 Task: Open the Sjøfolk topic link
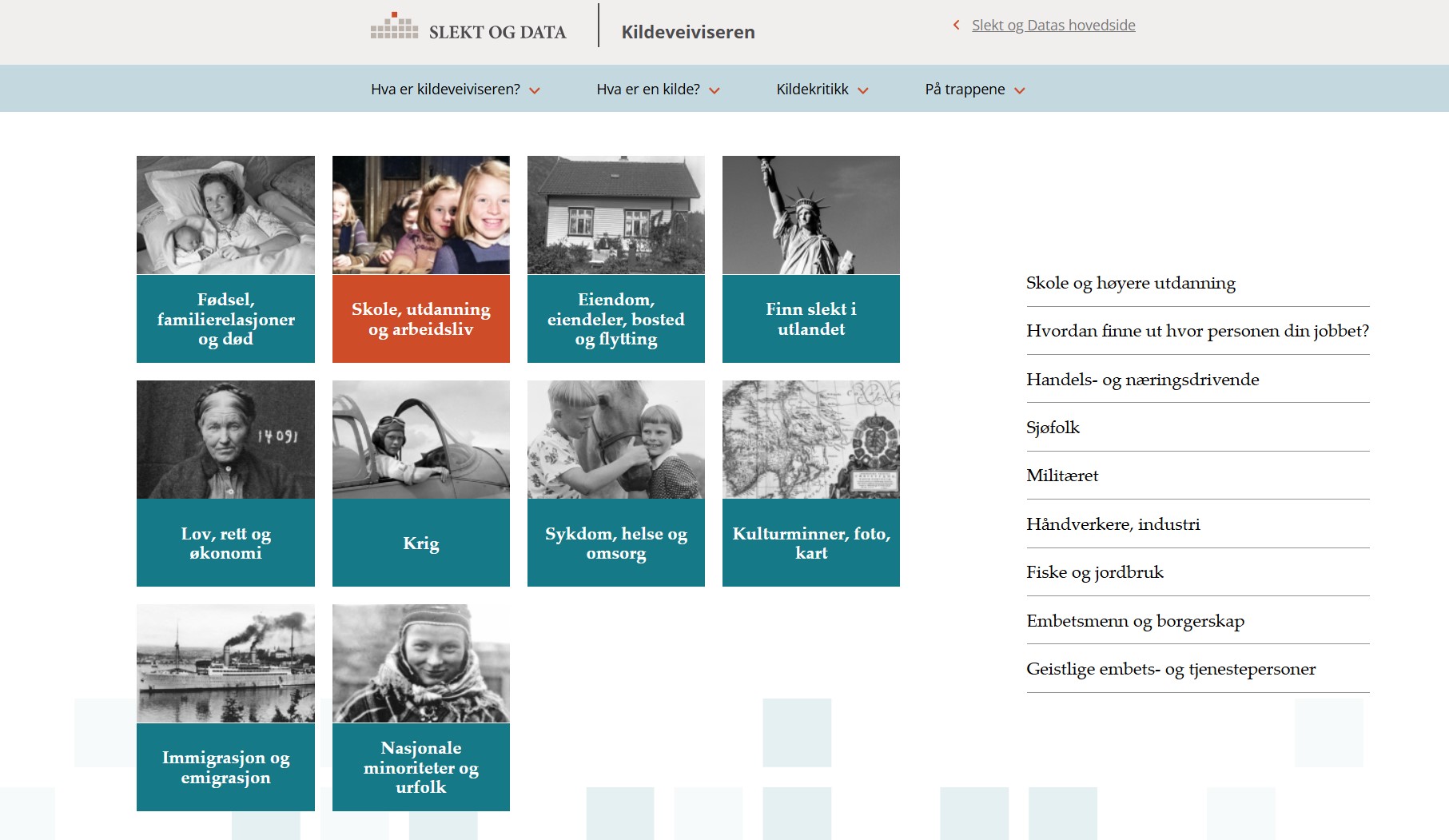(1053, 428)
